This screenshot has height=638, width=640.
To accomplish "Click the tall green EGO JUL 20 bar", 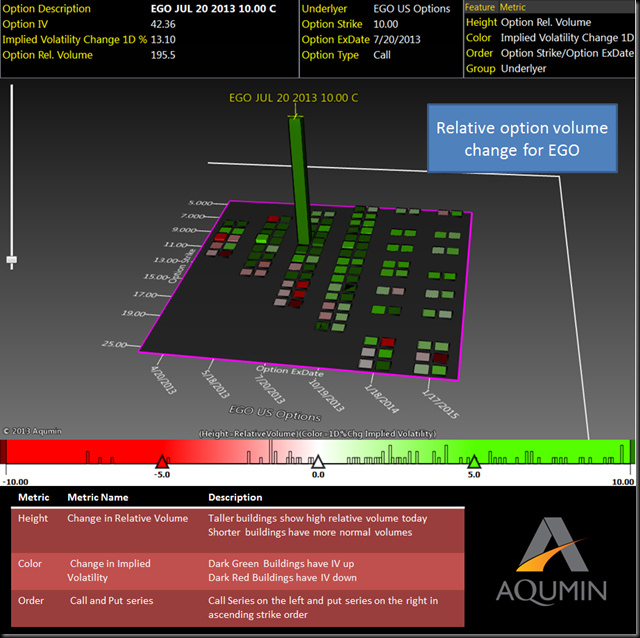I will pos(300,180).
